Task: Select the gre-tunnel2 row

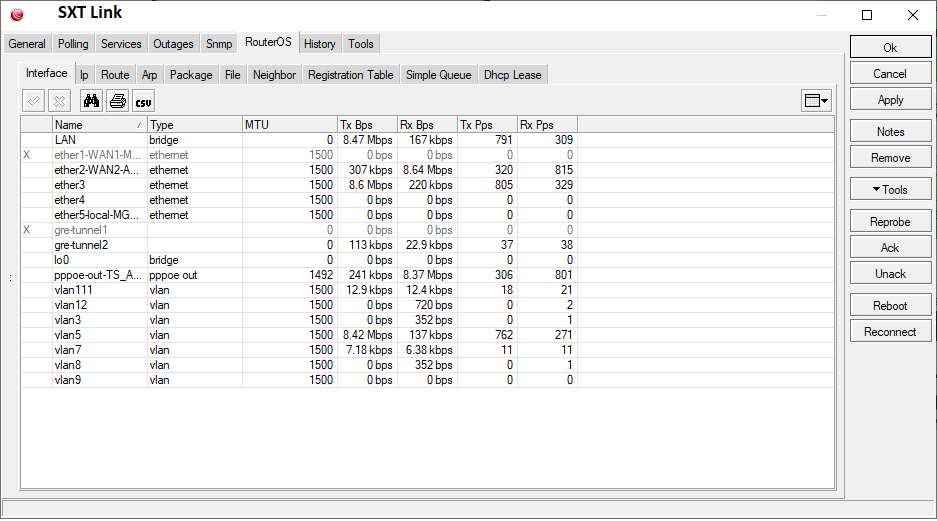Action: click(x=299, y=245)
